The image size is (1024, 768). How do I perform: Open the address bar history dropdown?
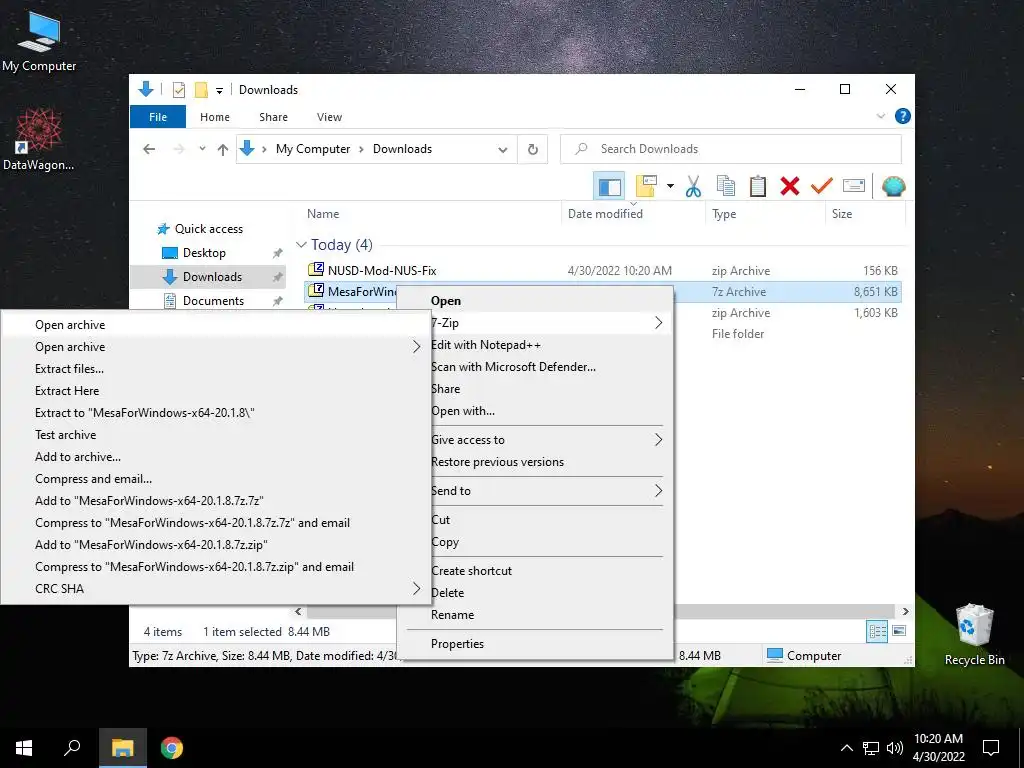tap(502, 150)
